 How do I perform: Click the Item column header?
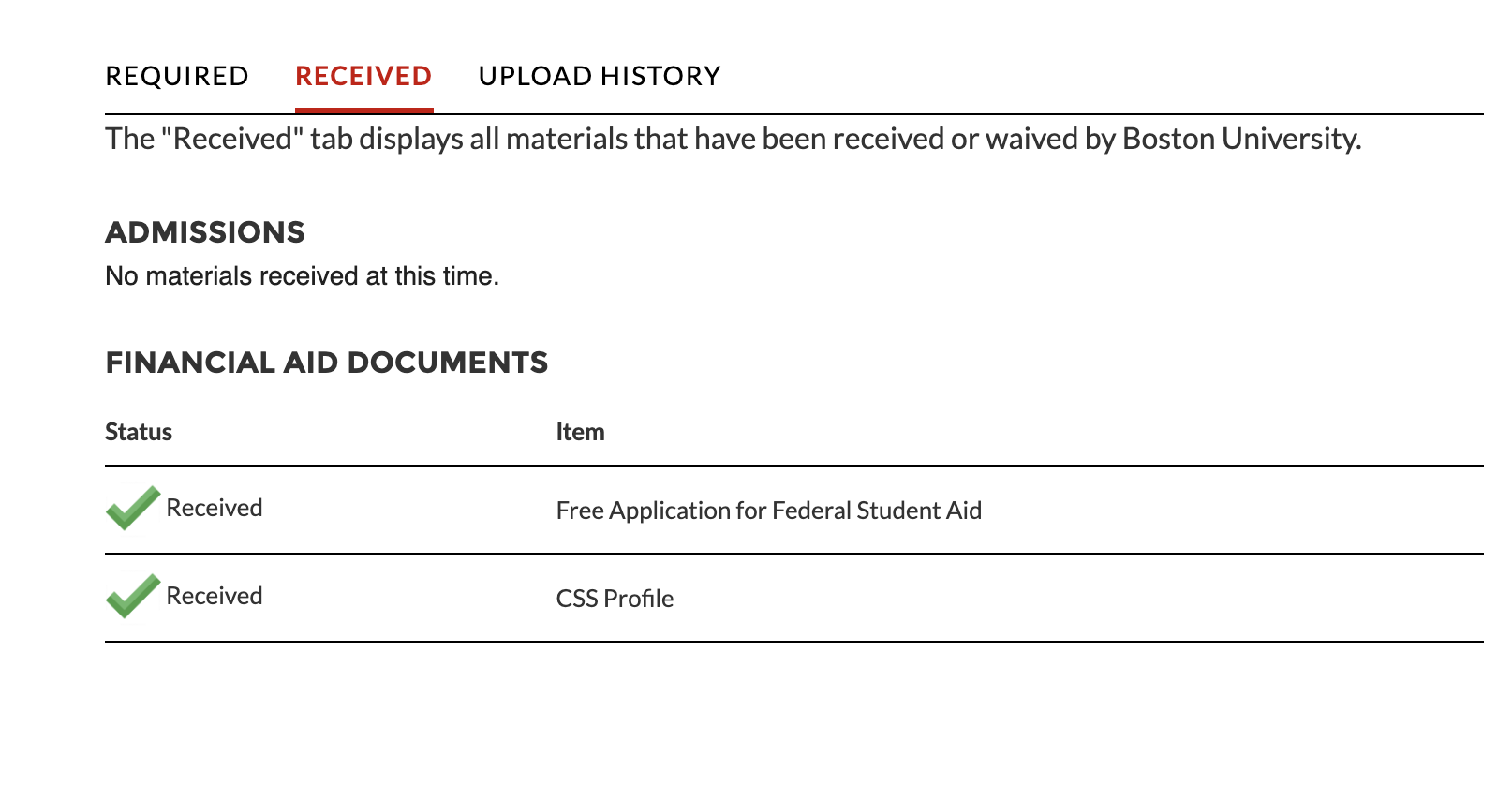tap(580, 432)
